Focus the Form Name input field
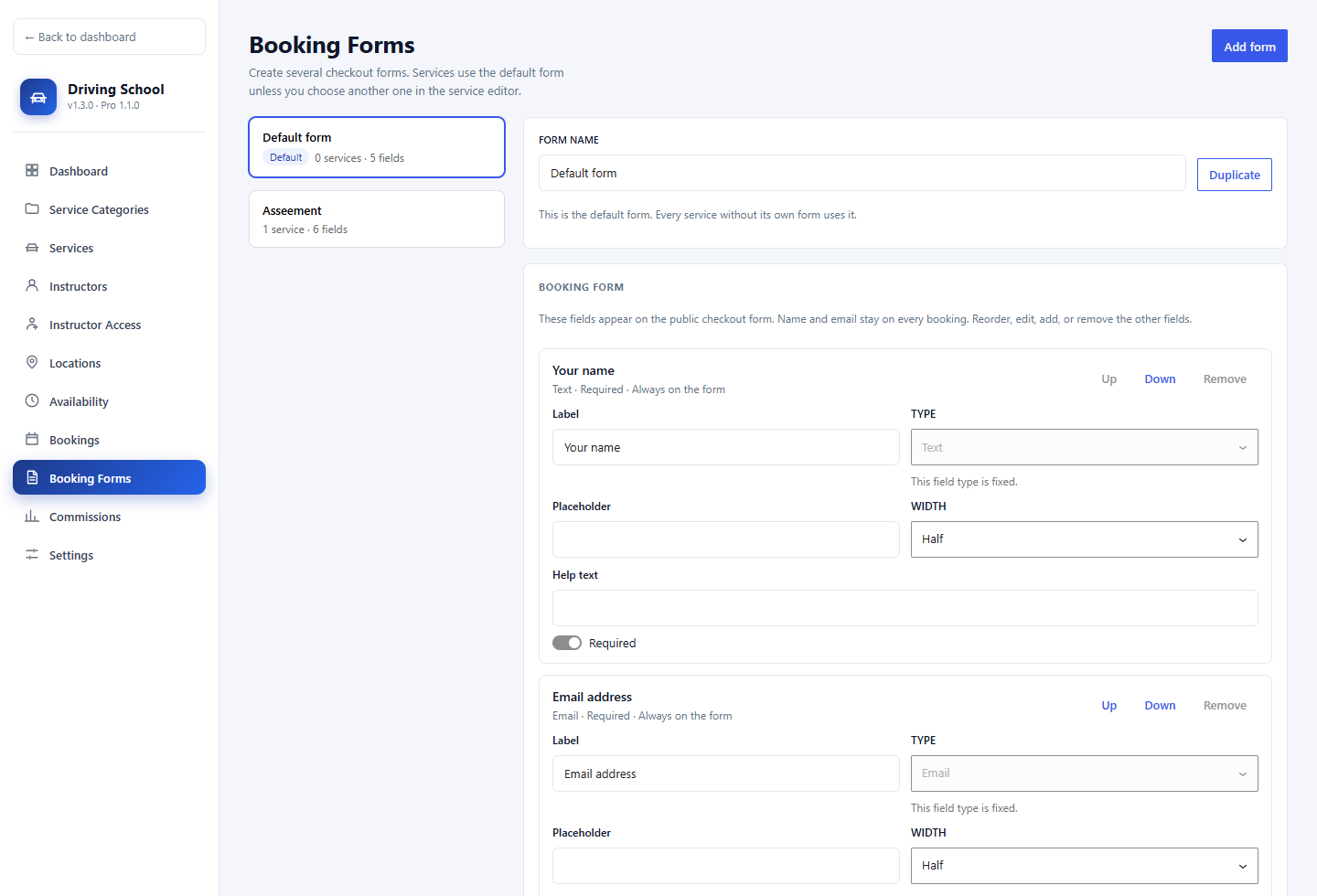This screenshot has width=1317, height=896. click(862, 173)
